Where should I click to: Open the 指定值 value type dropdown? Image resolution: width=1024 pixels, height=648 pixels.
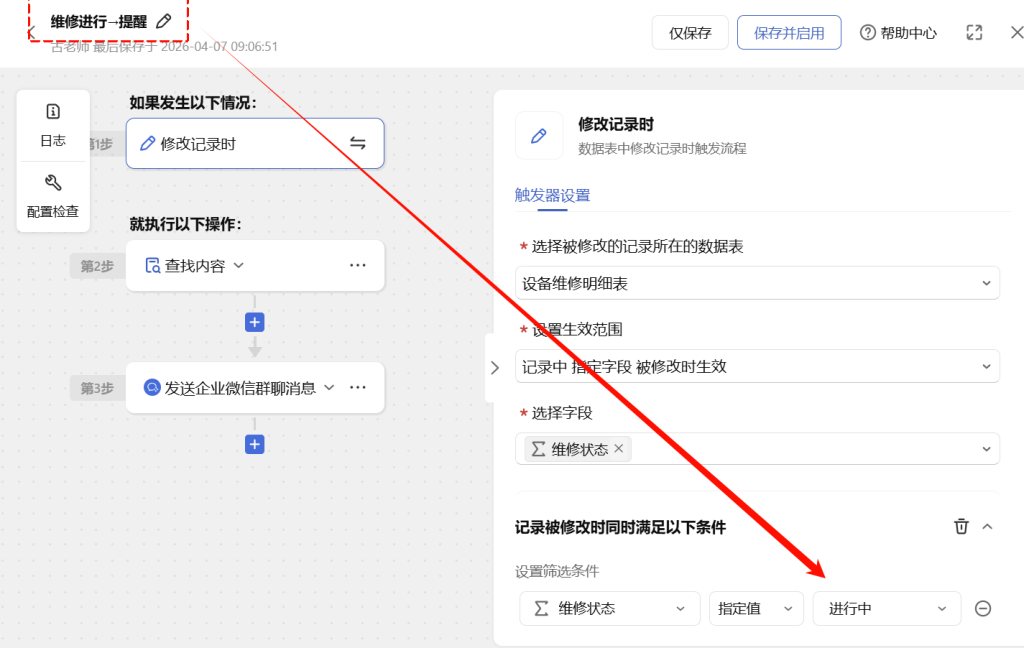(x=756, y=609)
